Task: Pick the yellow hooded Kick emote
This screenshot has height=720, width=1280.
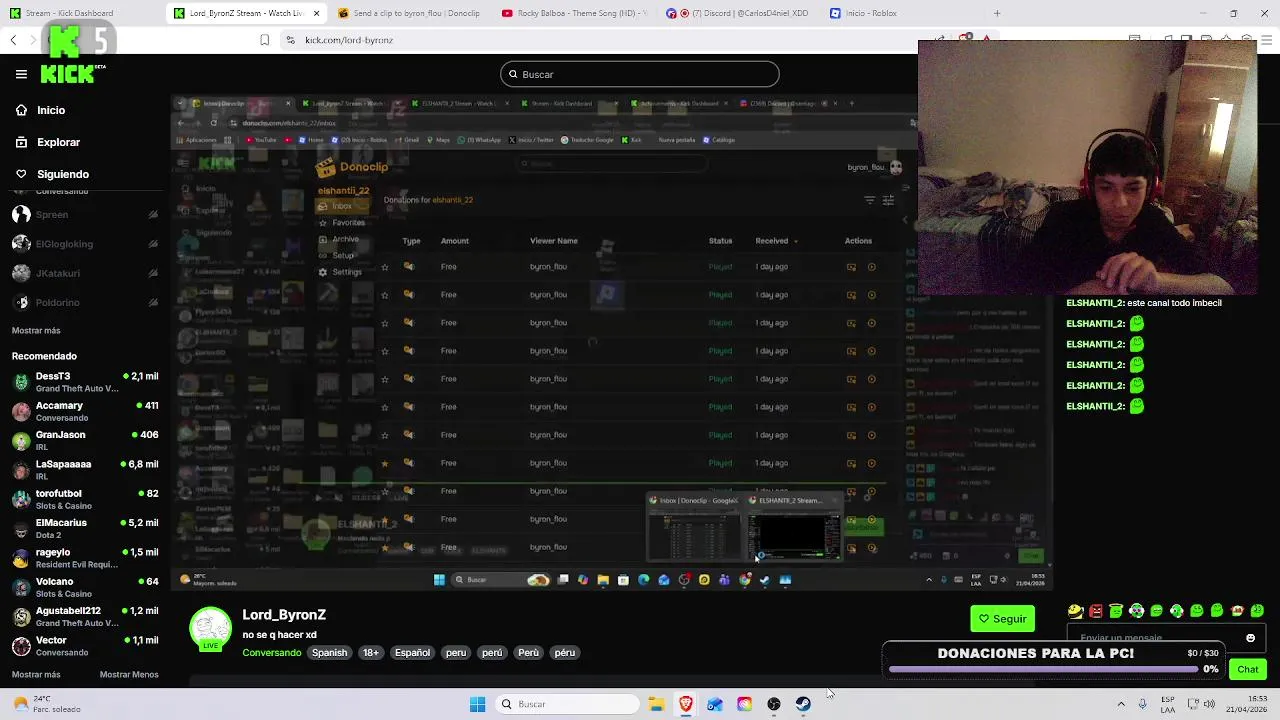Action: click(x=1075, y=611)
